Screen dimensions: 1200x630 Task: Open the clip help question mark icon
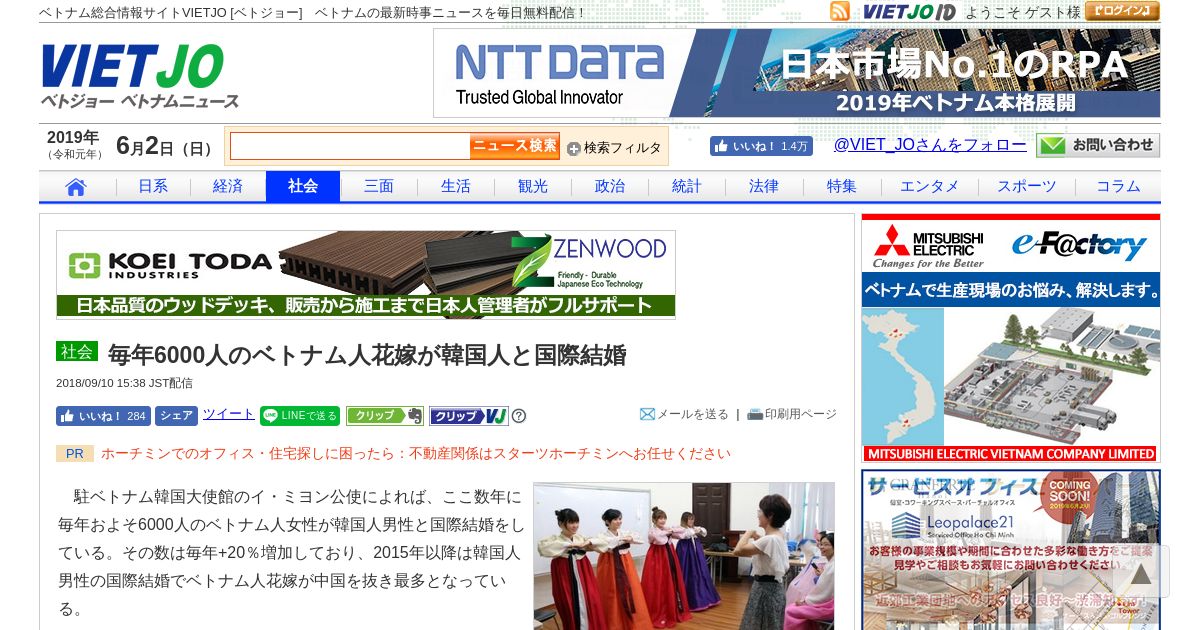point(519,416)
